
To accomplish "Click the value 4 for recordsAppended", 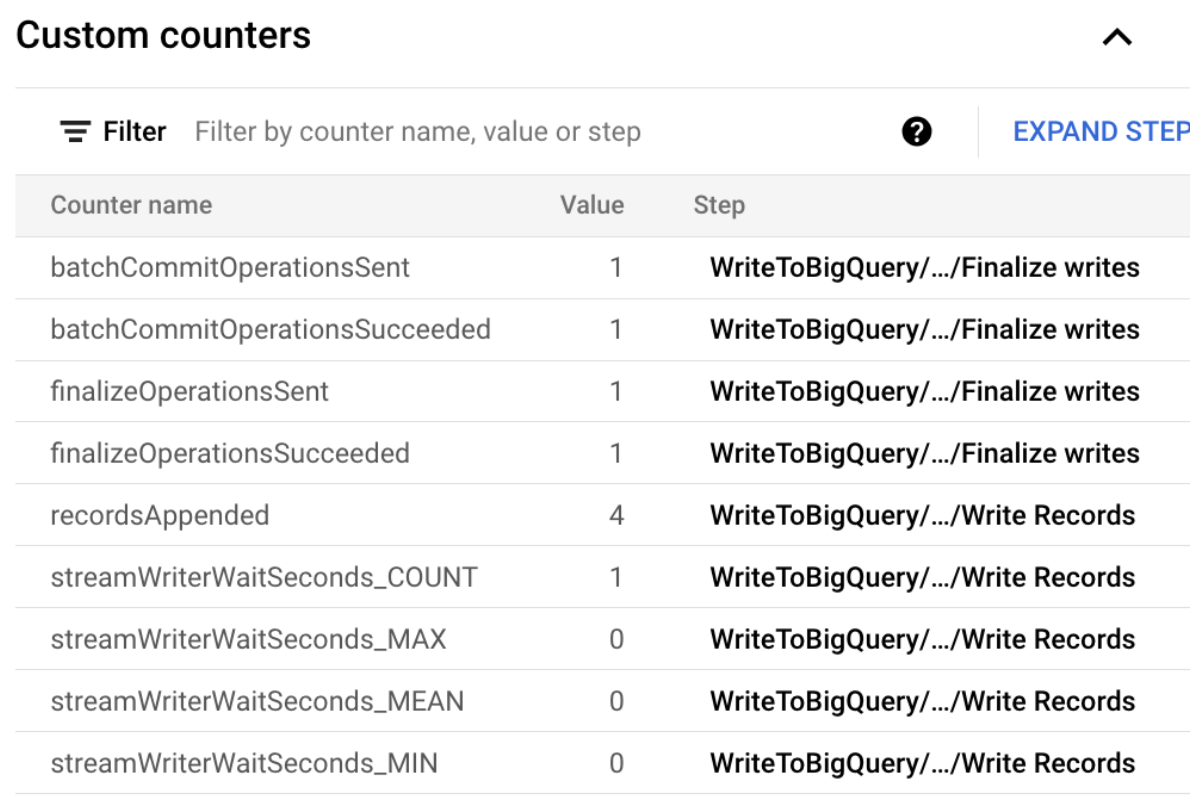I will click(616, 515).
